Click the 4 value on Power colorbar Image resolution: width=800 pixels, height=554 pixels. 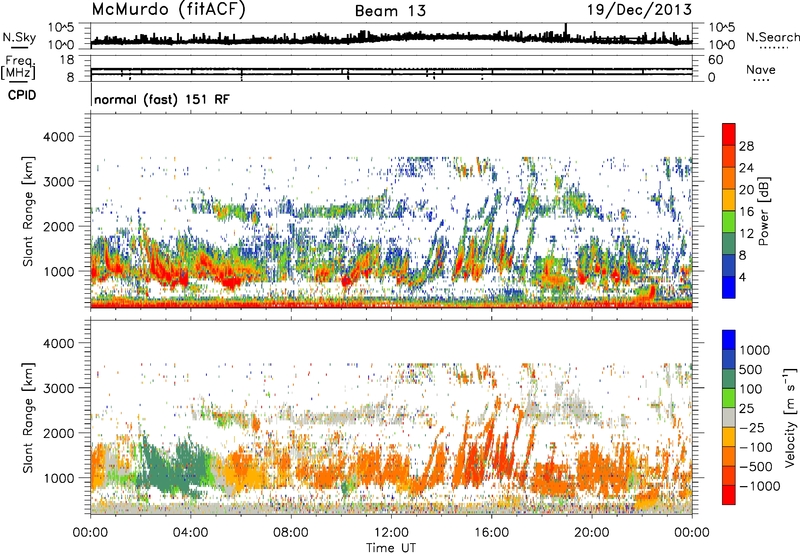tap(742, 278)
